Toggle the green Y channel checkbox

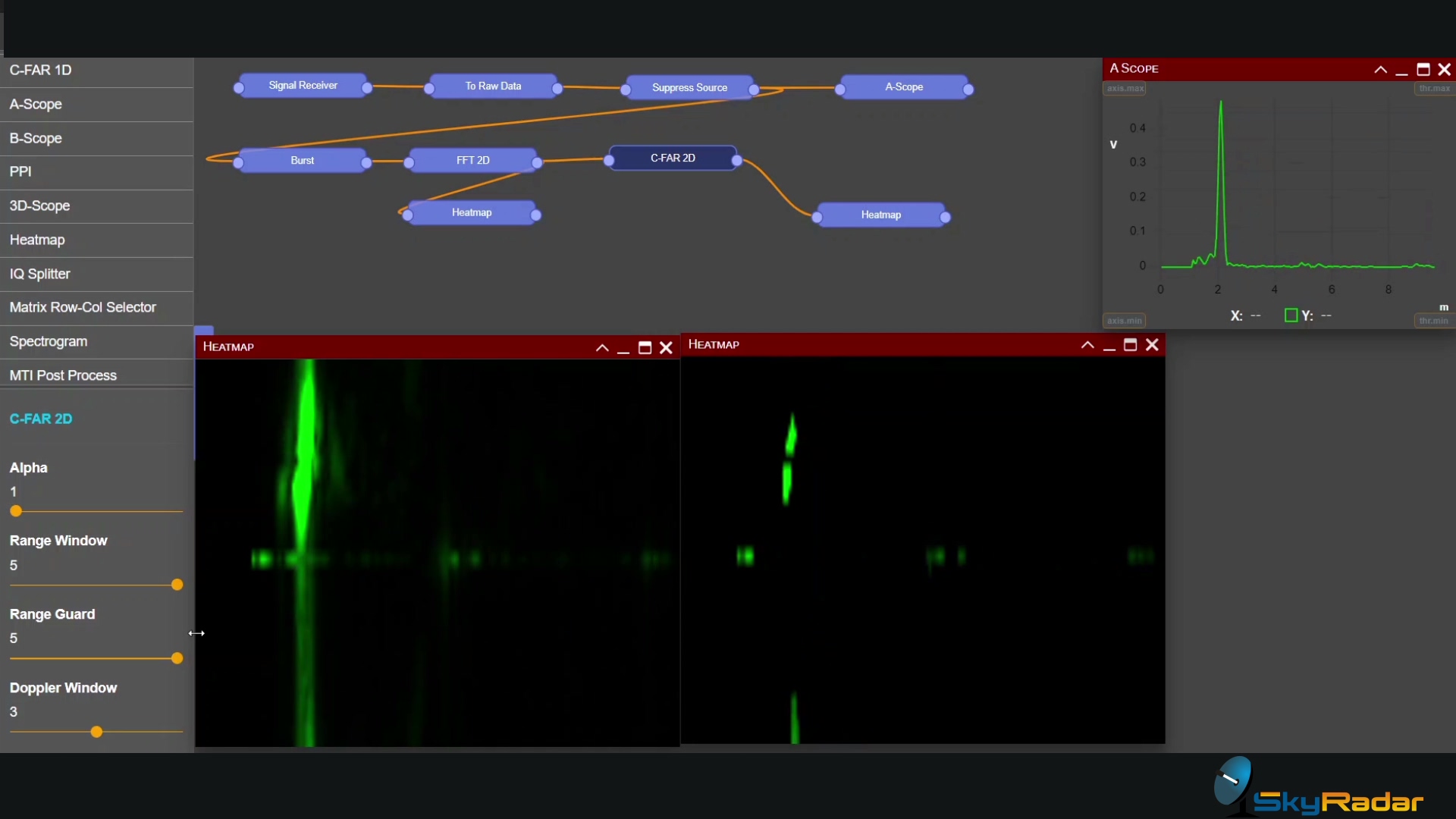click(1291, 315)
